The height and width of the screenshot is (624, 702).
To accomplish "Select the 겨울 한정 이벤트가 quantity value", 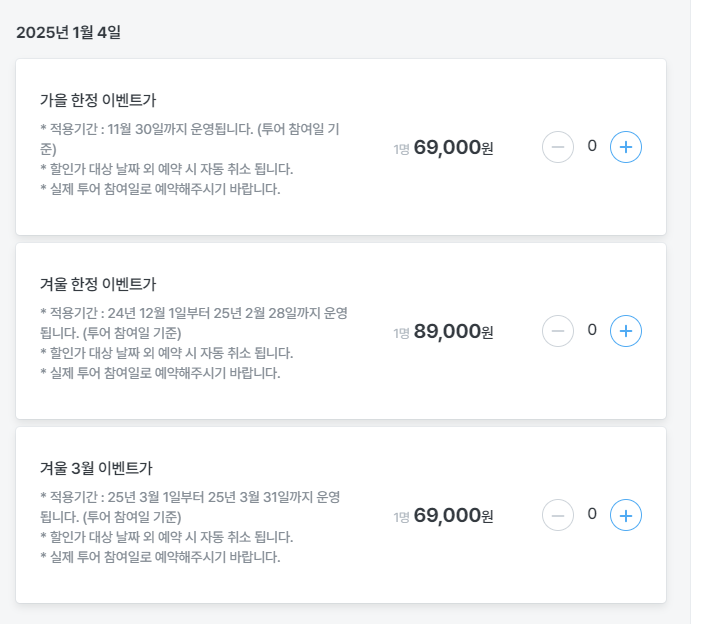I will tap(592, 329).
